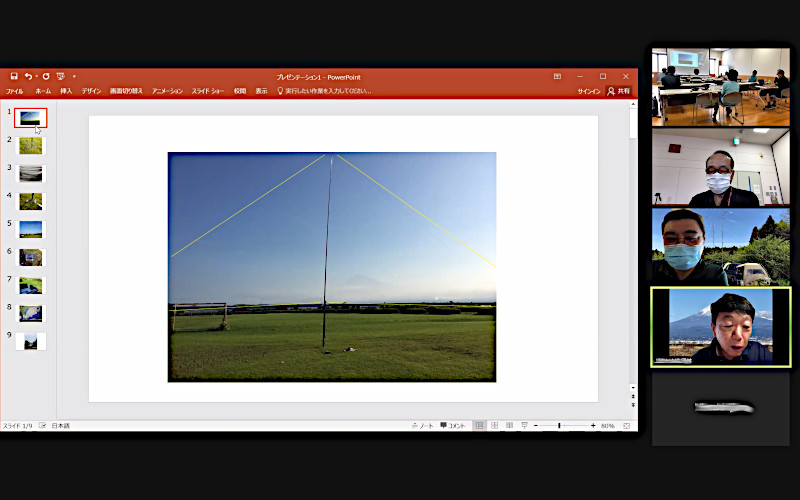800x500 pixels.
Task: Select slide 8 thumbnail
Action: click(x=32, y=313)
